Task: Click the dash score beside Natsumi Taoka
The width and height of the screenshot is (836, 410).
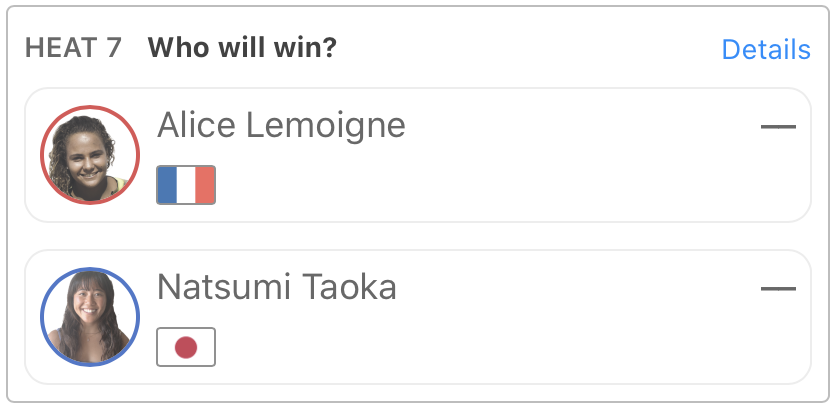Action: pos(777,289)
